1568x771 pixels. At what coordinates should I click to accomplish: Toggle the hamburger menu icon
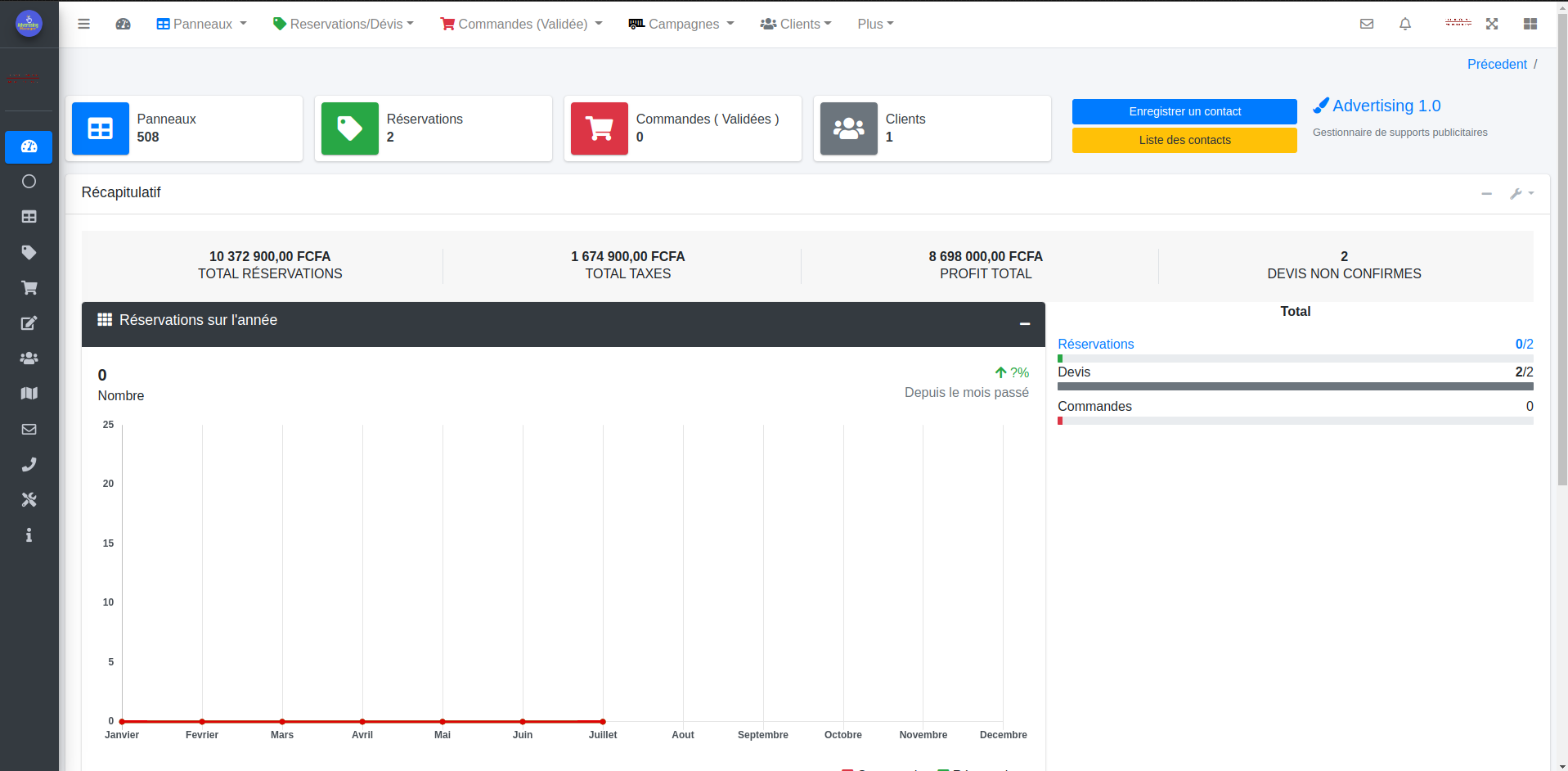(x=83, y=24)
